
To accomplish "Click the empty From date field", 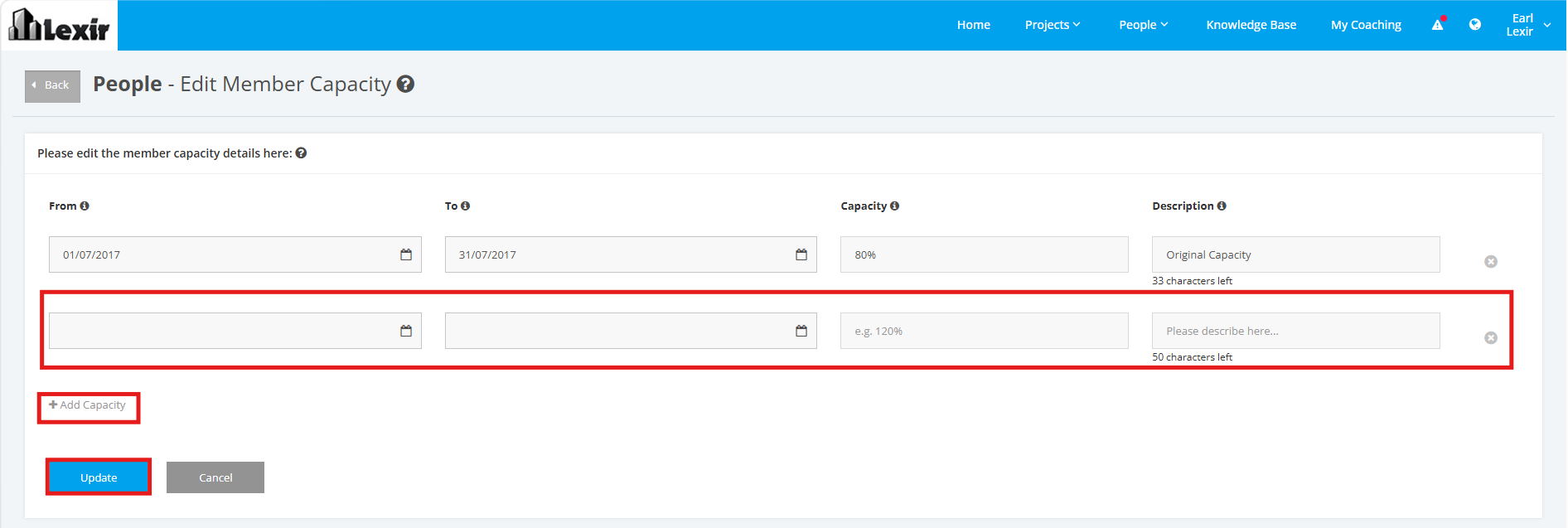I will (235, 331).
